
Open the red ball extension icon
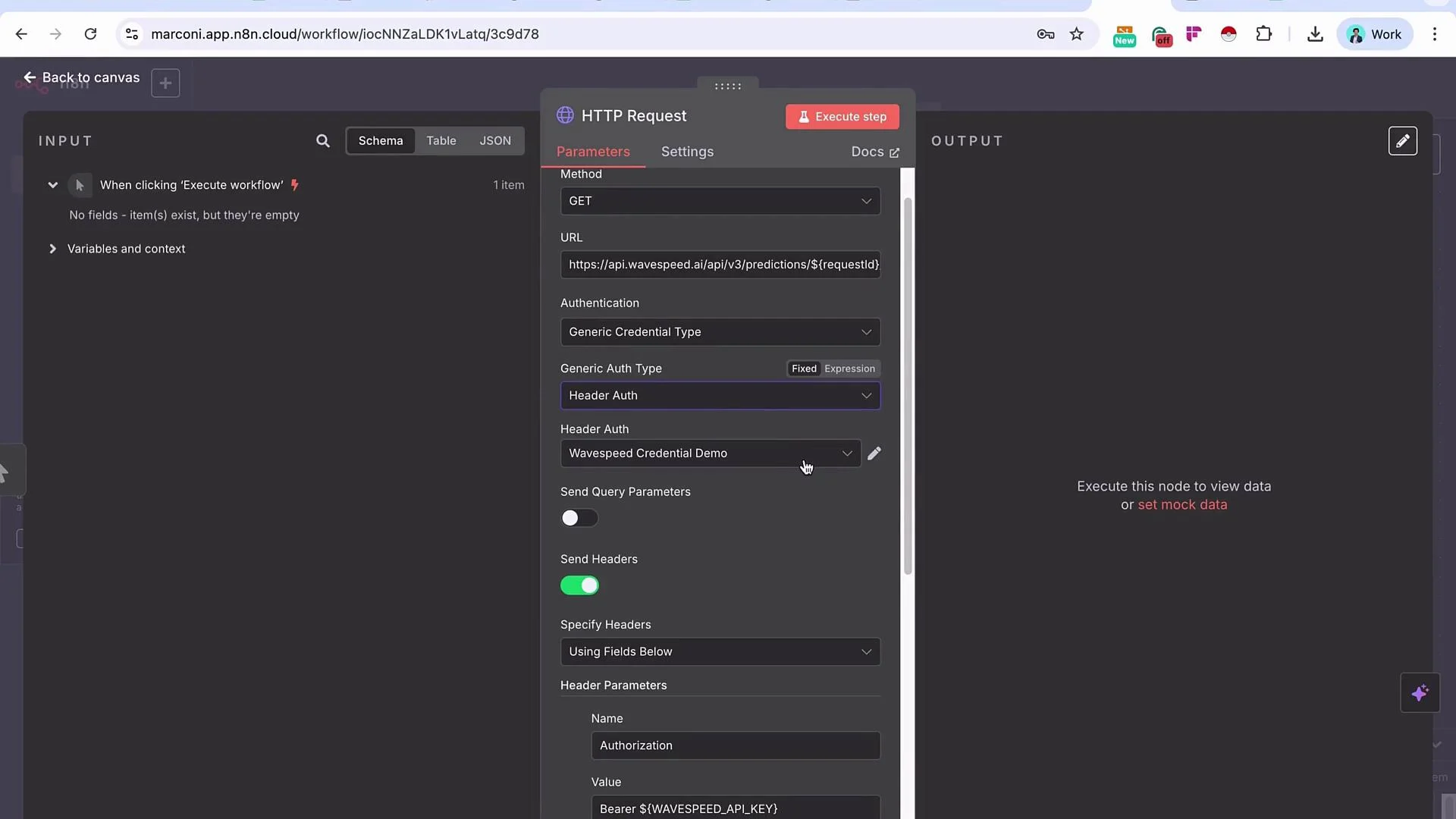pyautogui.click(x=1228, y=34)
